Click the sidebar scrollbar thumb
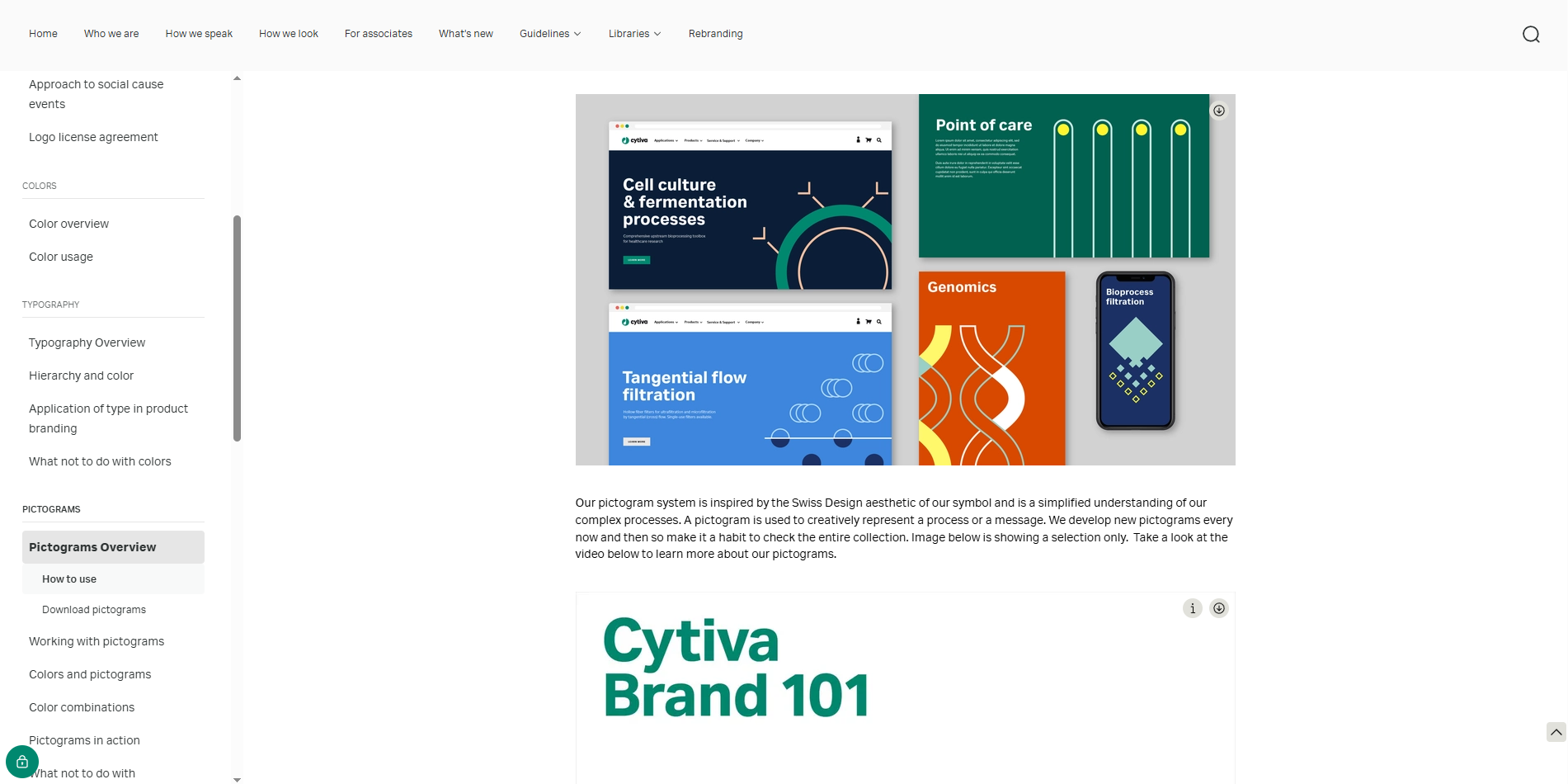 237,328
